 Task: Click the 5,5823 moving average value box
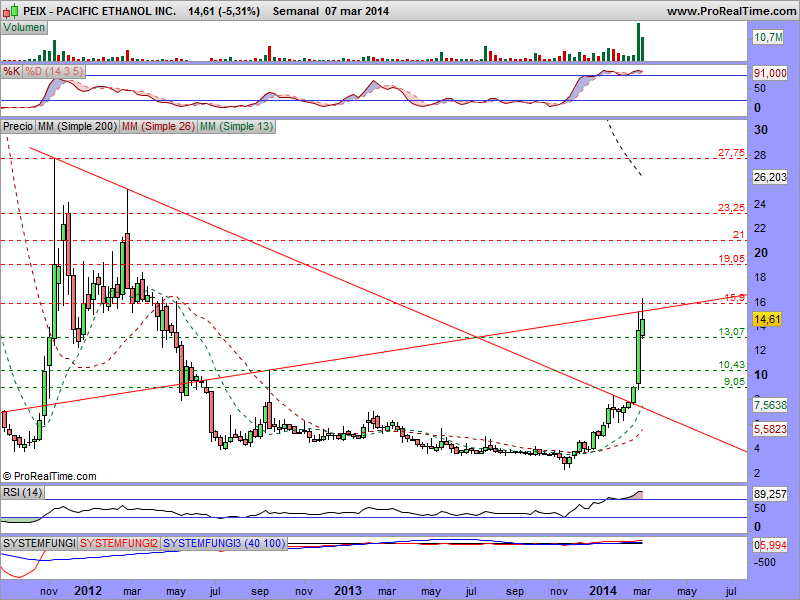coord(770,429)
